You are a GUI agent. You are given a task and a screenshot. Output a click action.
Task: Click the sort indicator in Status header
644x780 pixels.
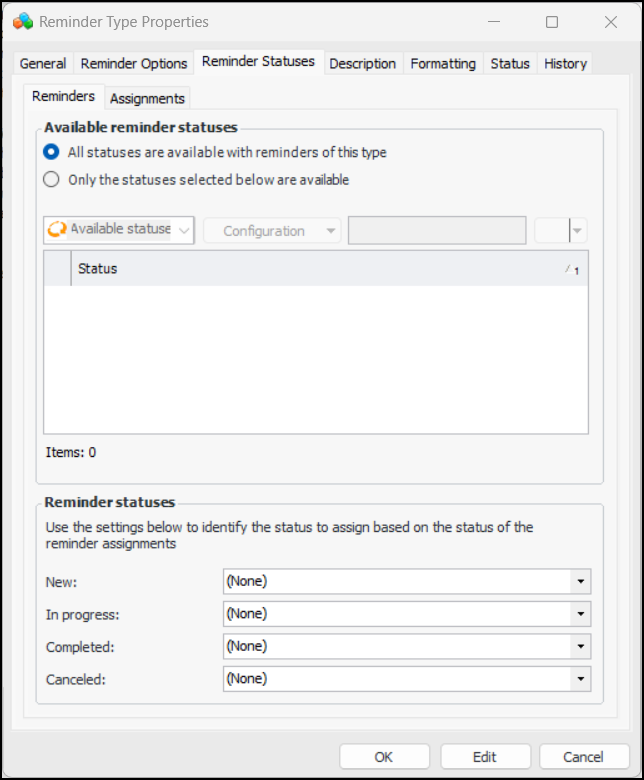pos(571,269)
